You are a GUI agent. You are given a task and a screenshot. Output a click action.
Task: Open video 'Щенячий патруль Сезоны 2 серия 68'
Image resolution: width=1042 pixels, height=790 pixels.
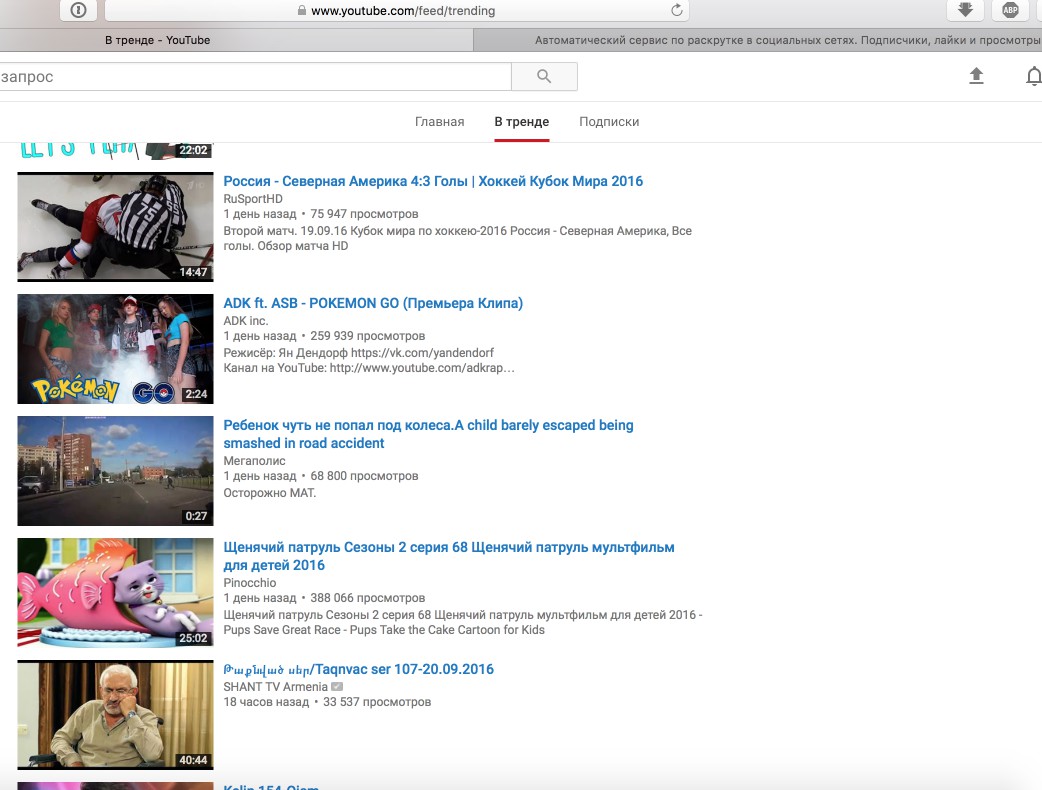pyautogui.click(x=449, y=556)
